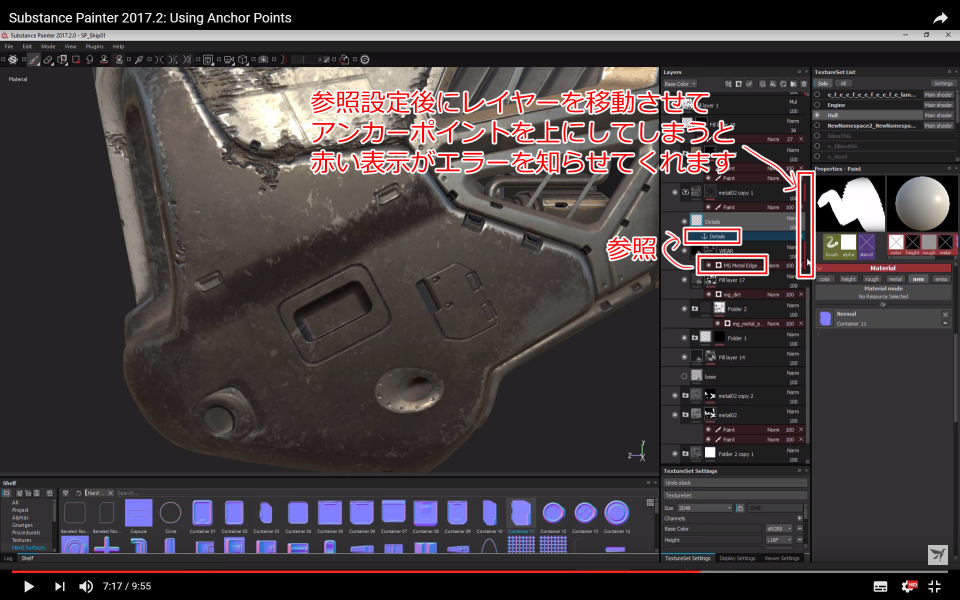Toggle video volume speaker icon

click(86, 586)
